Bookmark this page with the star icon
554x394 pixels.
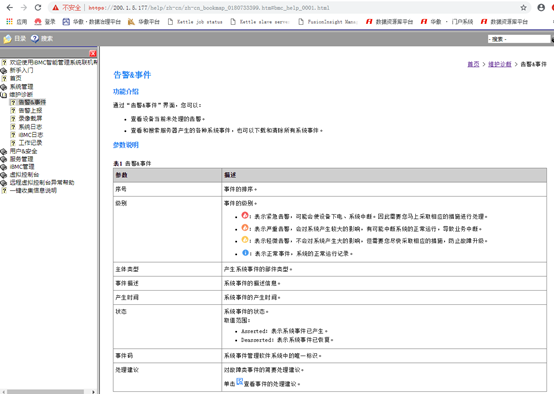(x=523, y=7)
